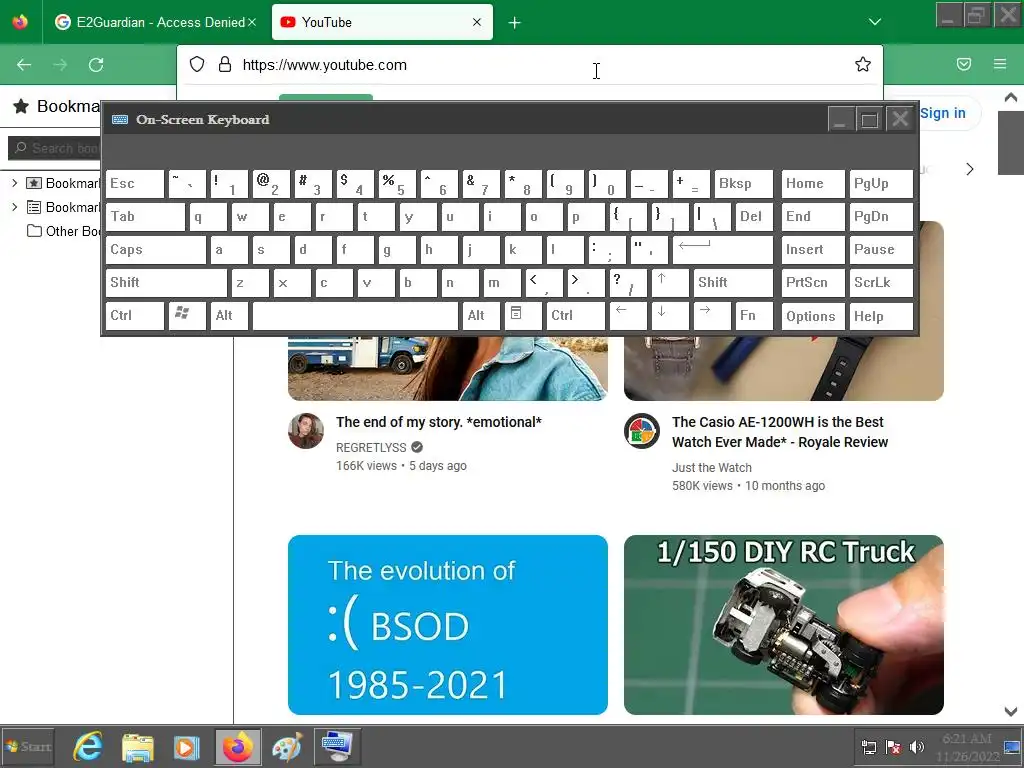Click the down arrow key on keyboard
The height and width of the screenshot is (768, 1024).
click(670, 316)
